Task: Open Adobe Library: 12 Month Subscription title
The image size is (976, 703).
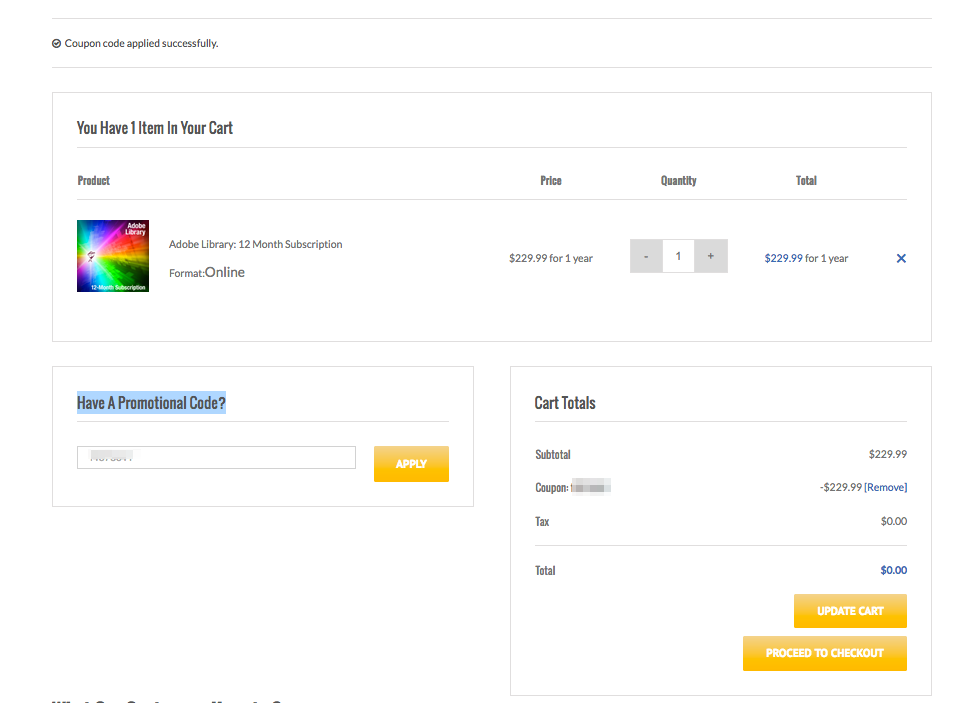Action: coord(255,244)
